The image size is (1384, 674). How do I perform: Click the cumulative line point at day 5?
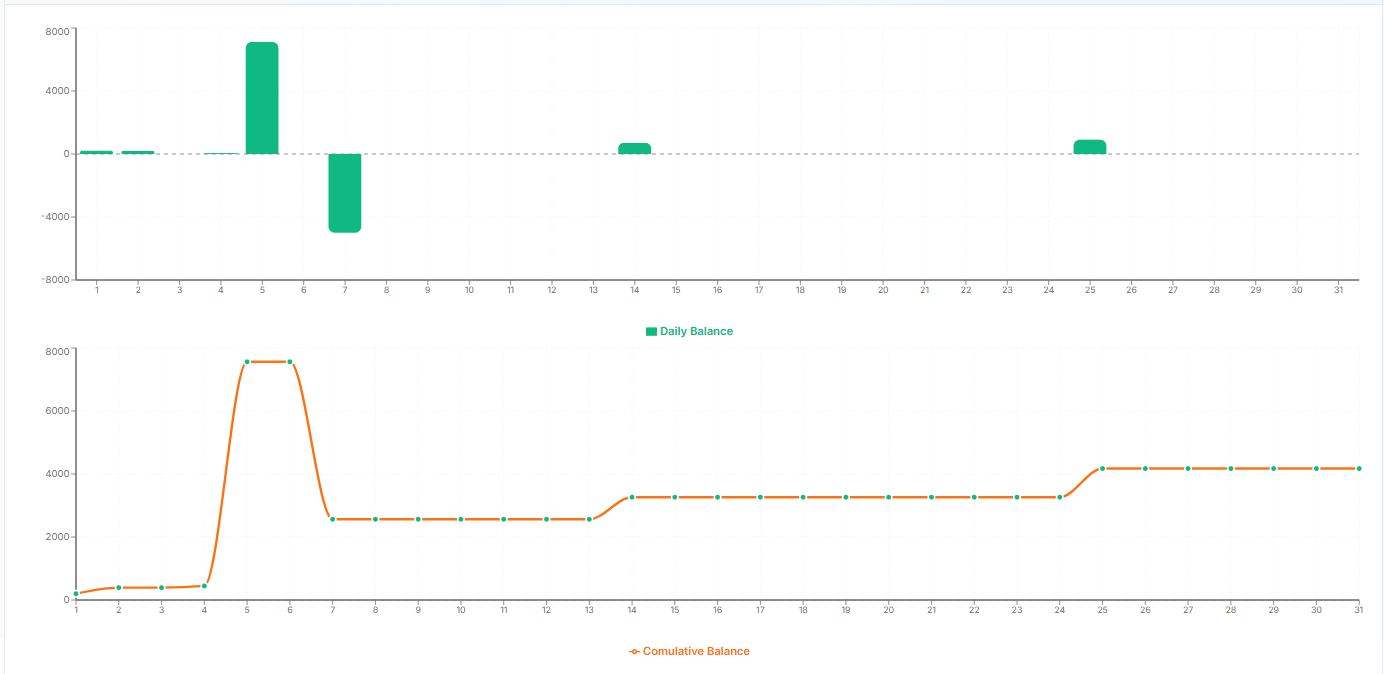(x=247, y=362)
